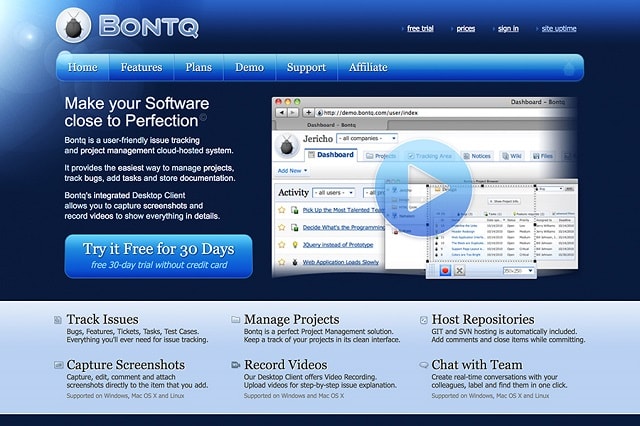Open the prices link
This screenshot has height=426, width=640.
[x=466, y=28]
